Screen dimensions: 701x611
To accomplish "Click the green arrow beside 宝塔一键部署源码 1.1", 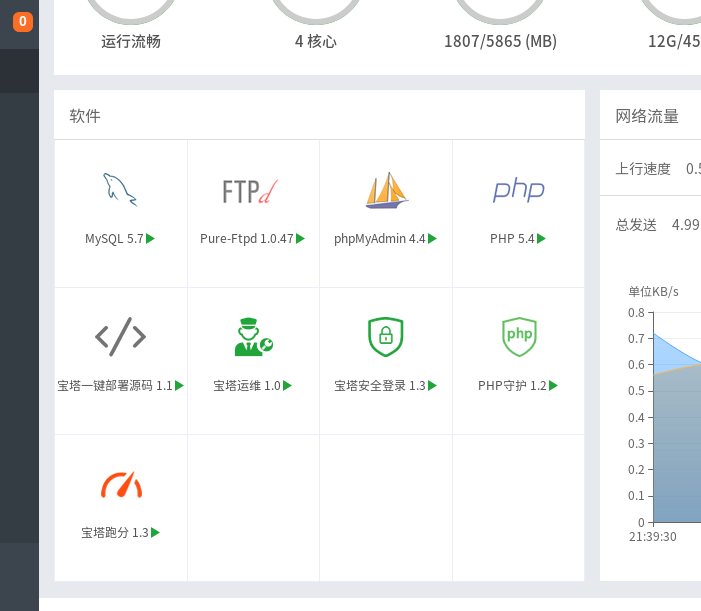I will coord(179,385).
